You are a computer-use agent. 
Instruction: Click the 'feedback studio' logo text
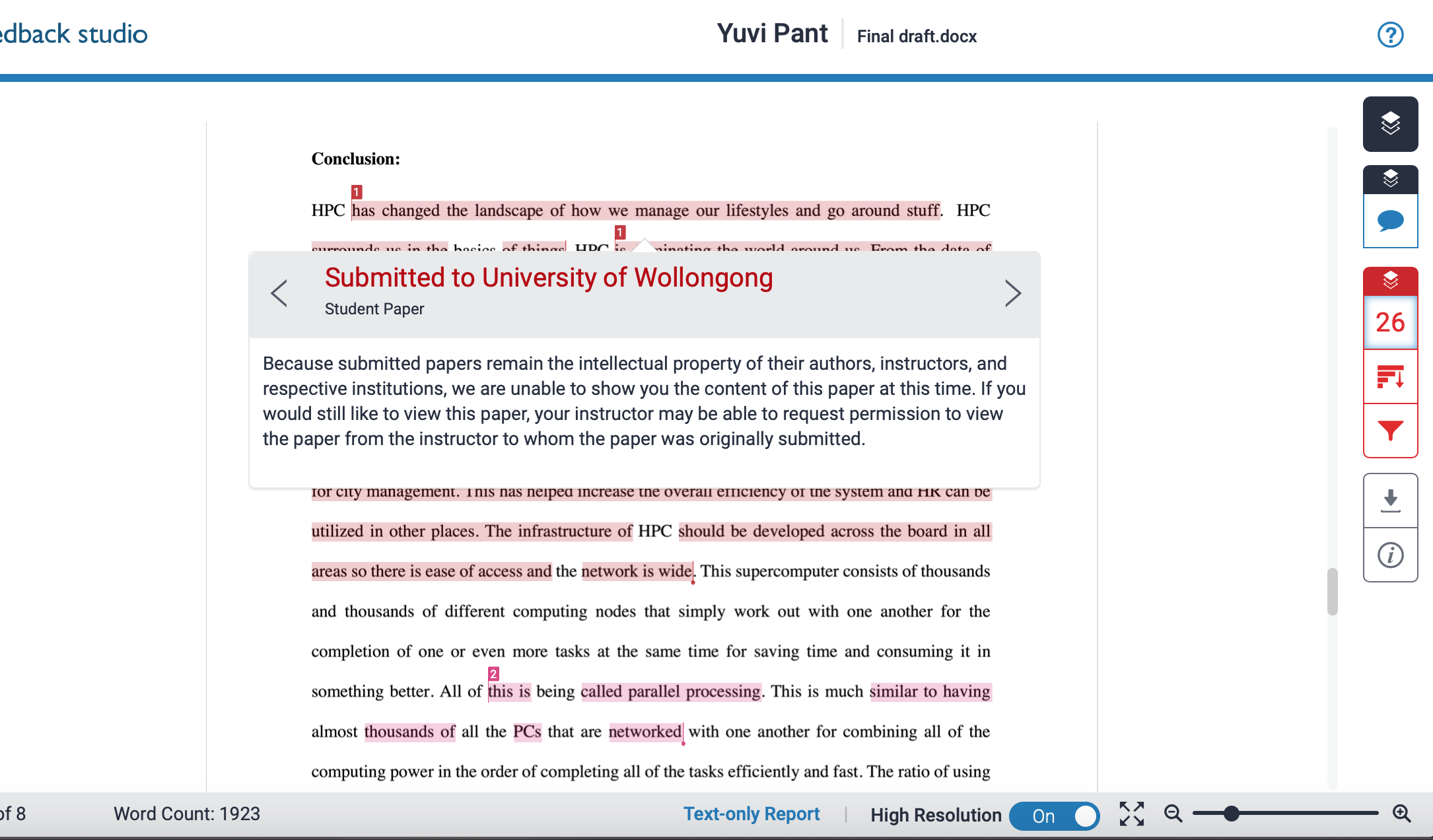(74, 34)
